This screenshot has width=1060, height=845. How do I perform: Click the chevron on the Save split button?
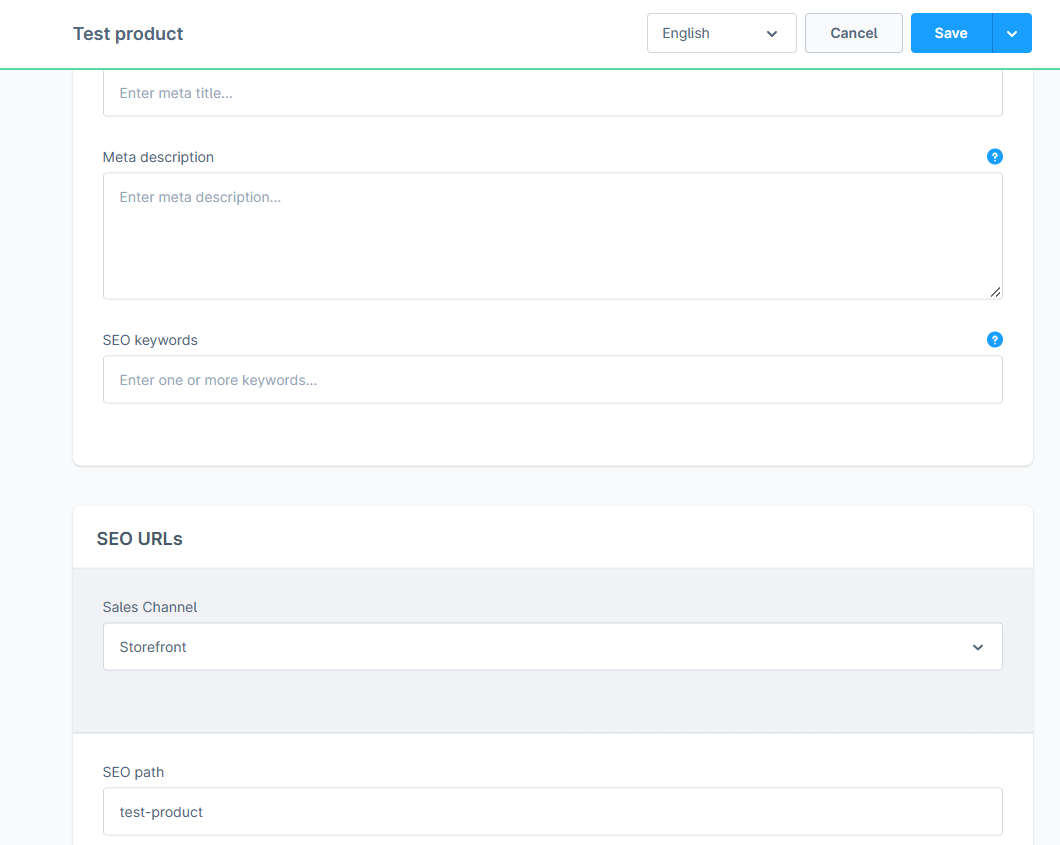[x=1013, y=33]
